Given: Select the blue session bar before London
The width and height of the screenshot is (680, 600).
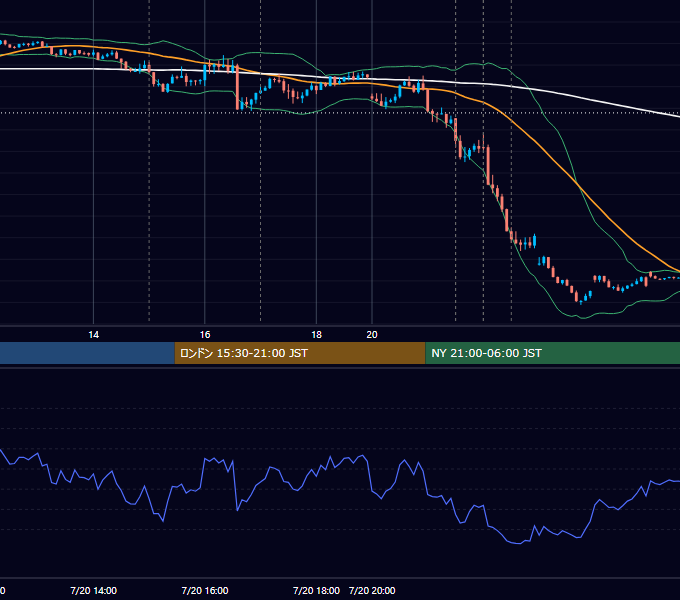Looking at the screenshot, I should (x=87, y=353).
